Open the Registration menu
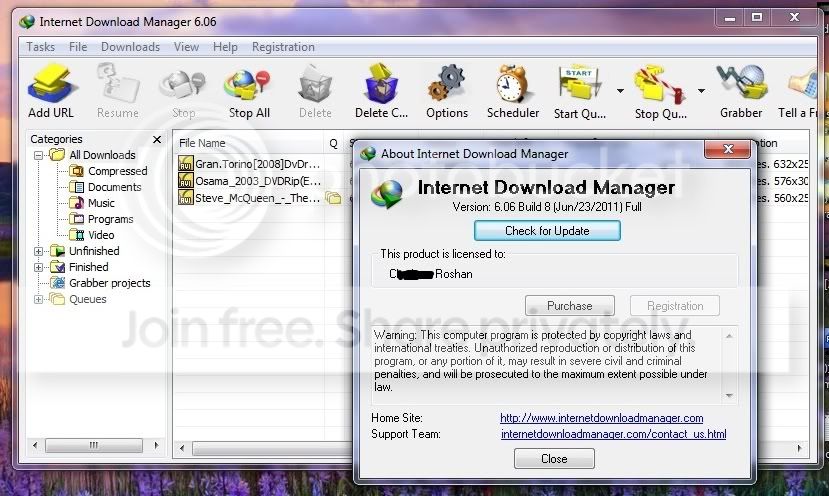This screenshot has height=496, width=829. click(283, 47)
